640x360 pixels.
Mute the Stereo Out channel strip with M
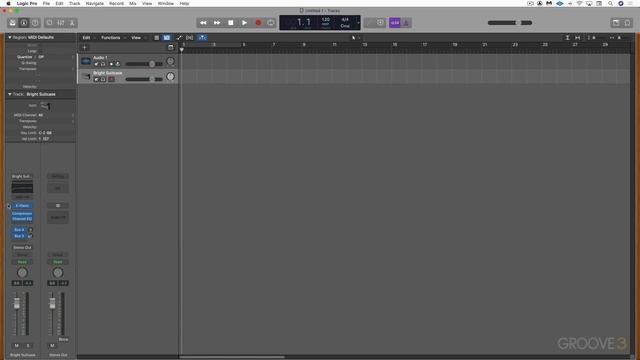click(x=52, y=346)
